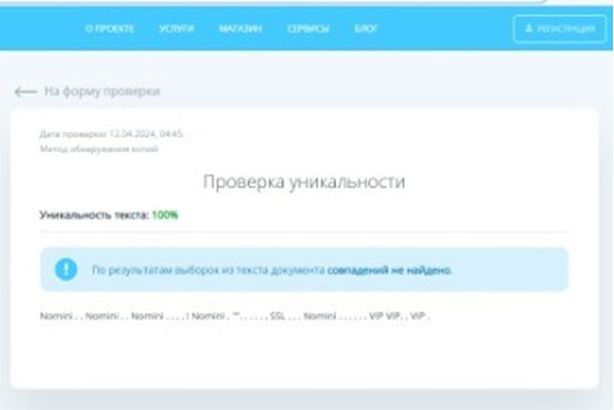Return via the На форму проверки link
The image size is (614, 410).
(x=101, y=92)
